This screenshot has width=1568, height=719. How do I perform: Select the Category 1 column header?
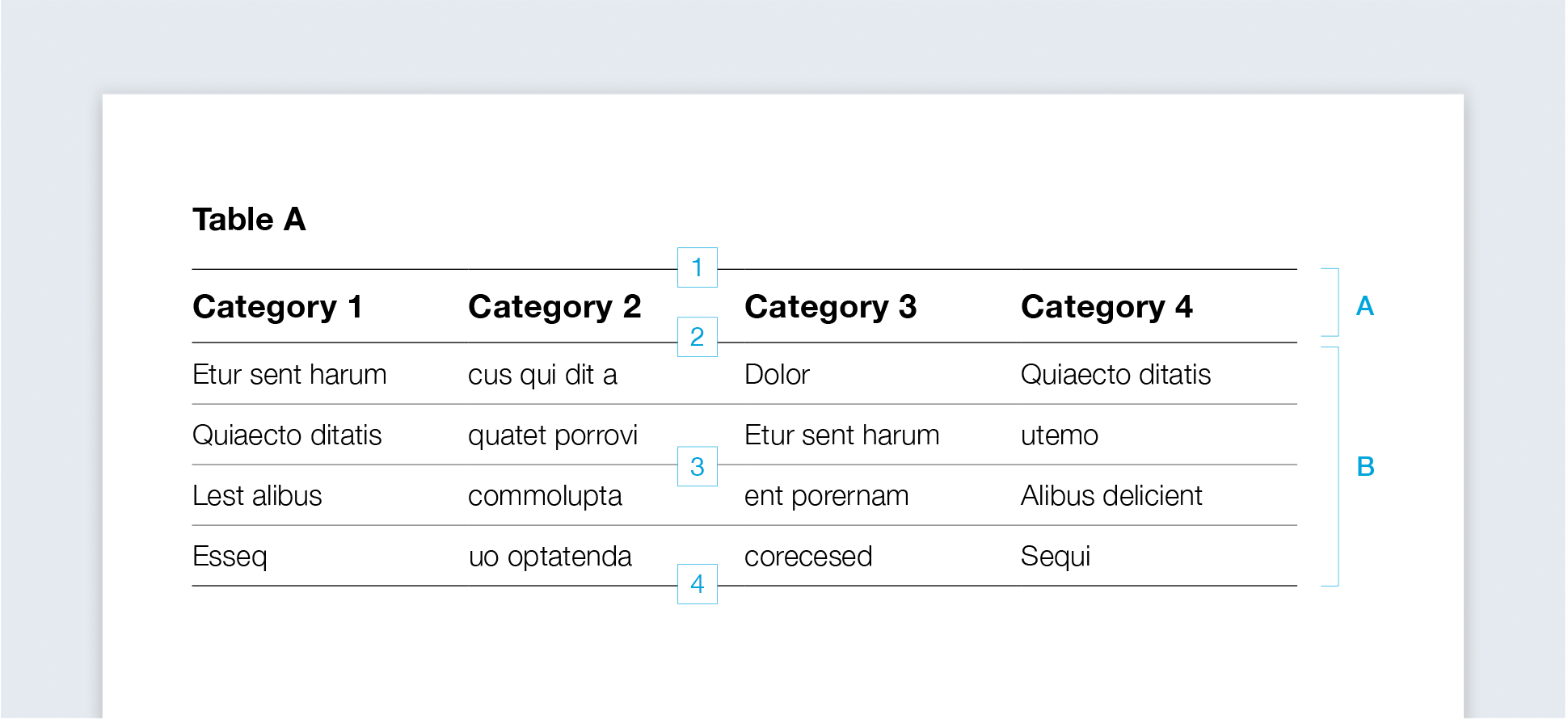click(277, 307)
